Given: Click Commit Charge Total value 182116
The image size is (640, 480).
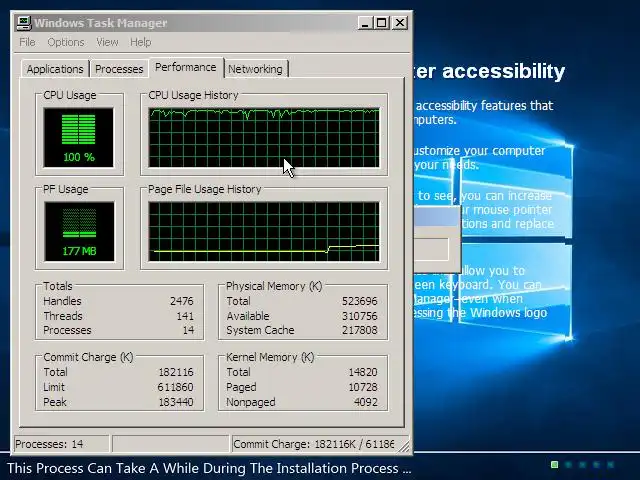Looking at the screenshot, I should click(x=176, y=372).
